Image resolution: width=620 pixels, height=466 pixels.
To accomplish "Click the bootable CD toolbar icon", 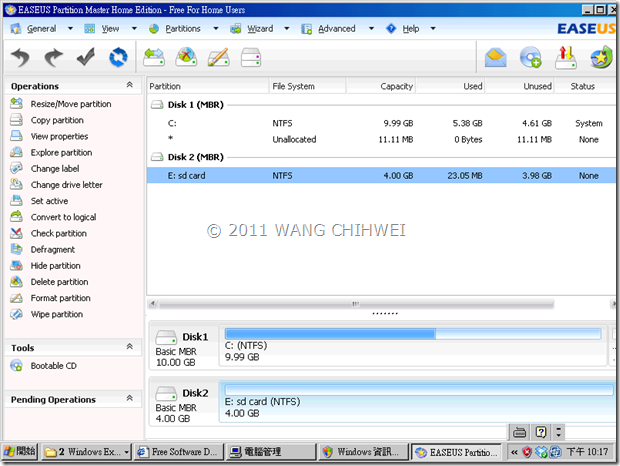I will [531, 58].
